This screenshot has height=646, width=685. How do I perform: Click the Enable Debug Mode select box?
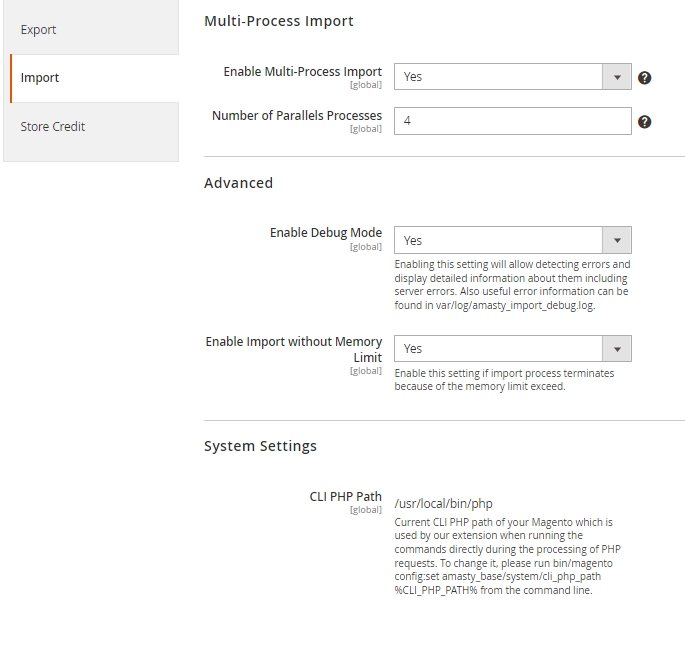click(512, 240)
